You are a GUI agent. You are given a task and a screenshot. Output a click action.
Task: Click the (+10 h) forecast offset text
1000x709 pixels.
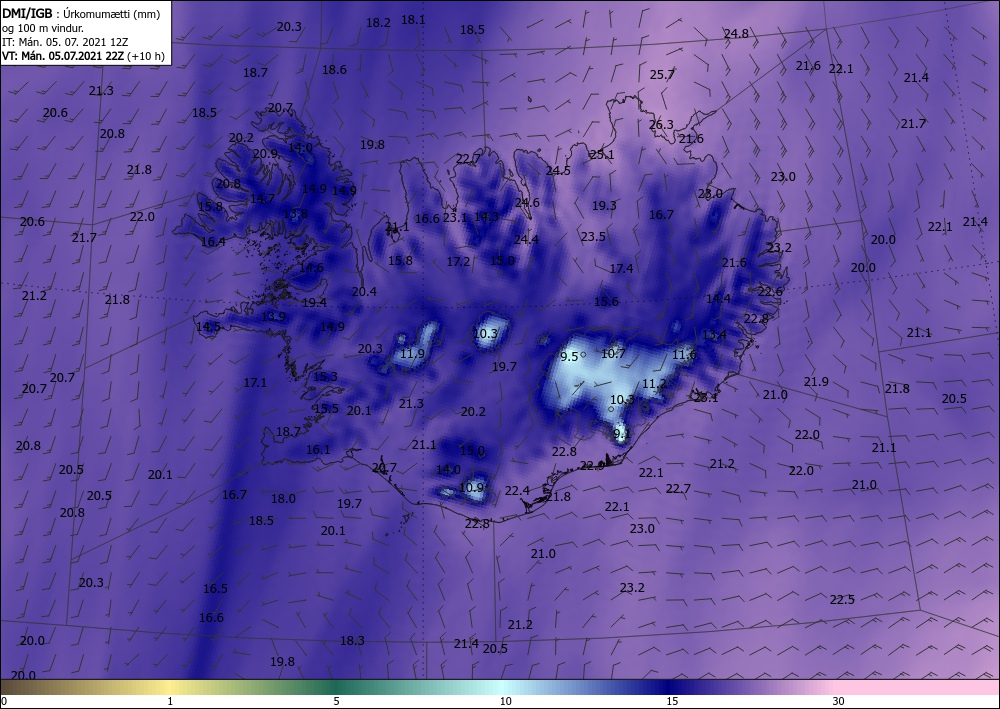[146, 56]
